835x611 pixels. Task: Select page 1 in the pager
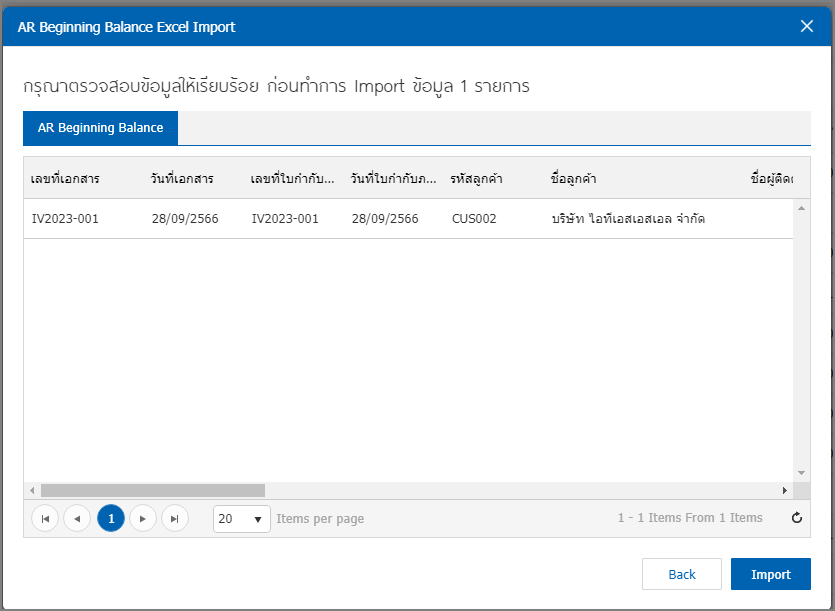[x=111, y=518]
